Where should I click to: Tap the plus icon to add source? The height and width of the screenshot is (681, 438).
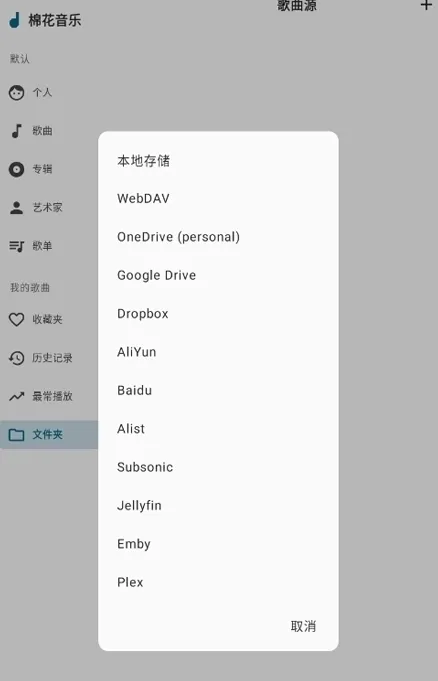[x=426, y=5]
